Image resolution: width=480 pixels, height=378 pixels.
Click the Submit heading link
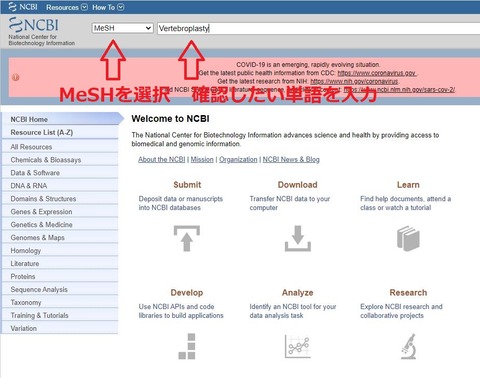tap(187, 185)
